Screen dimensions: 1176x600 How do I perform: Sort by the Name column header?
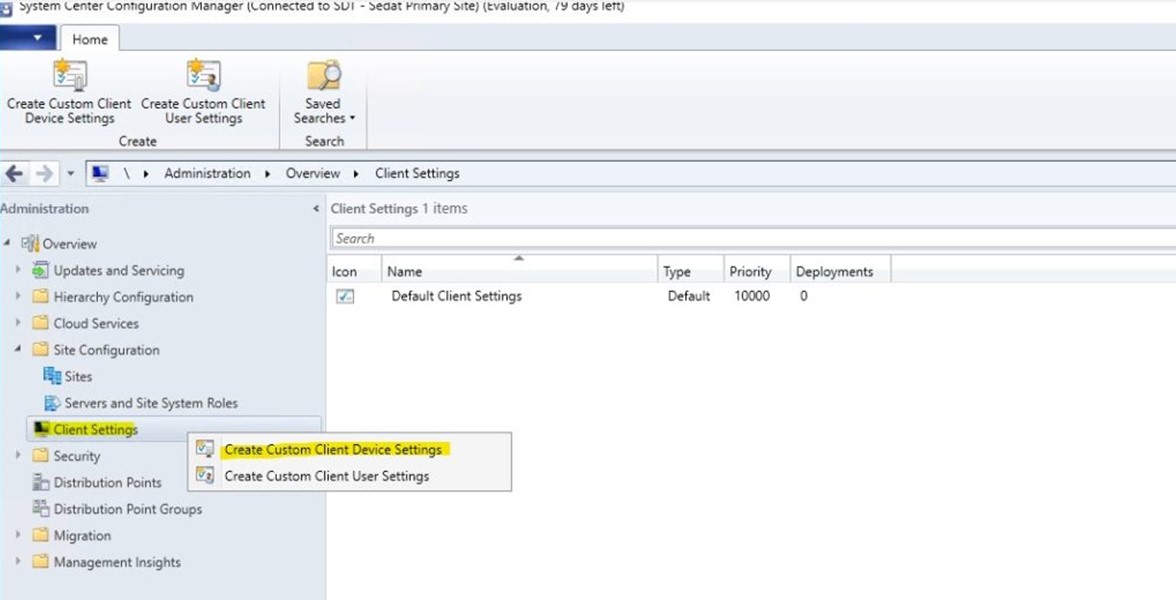(520, 271)
